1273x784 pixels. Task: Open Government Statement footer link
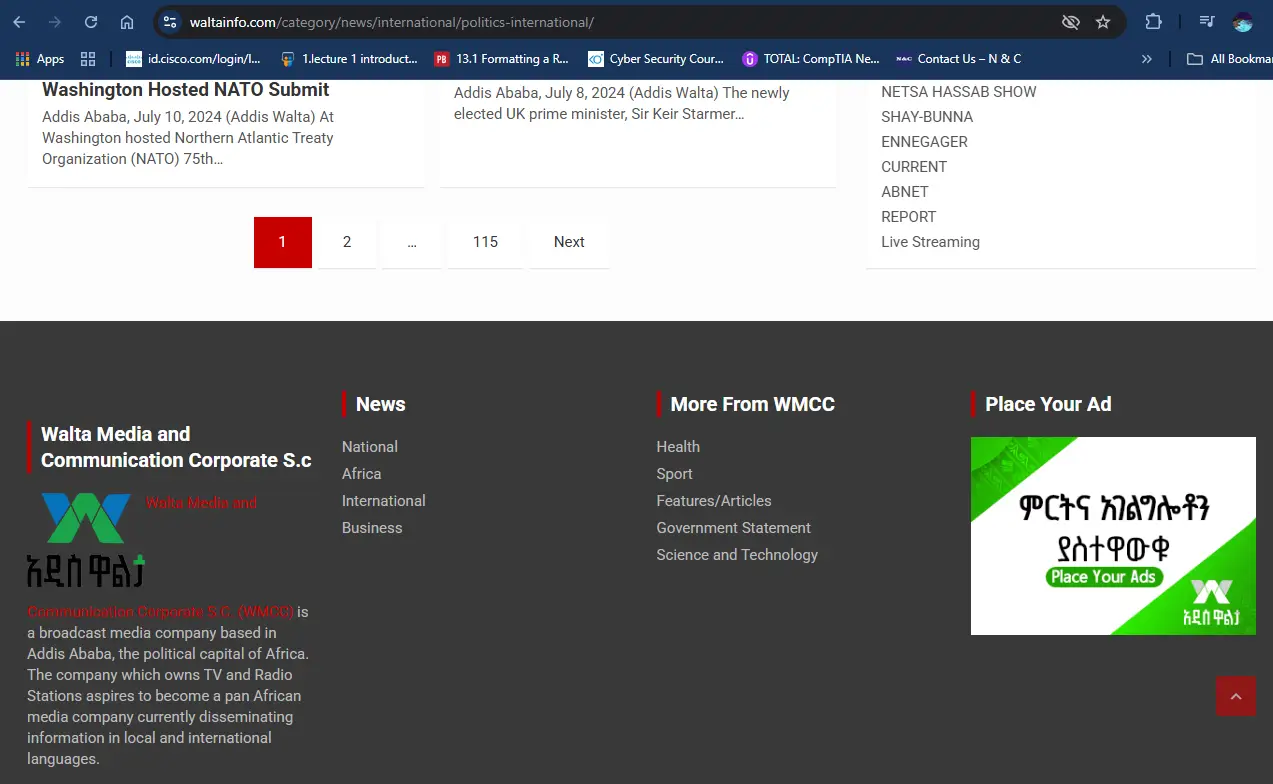pyautogui.click(x=733, y=528)
